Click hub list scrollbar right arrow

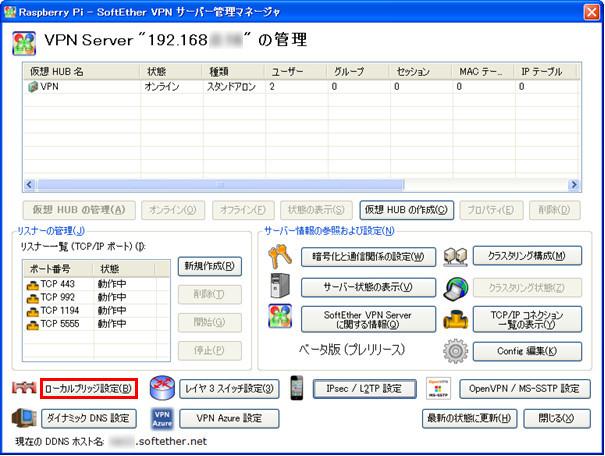(x=574, y=185)
